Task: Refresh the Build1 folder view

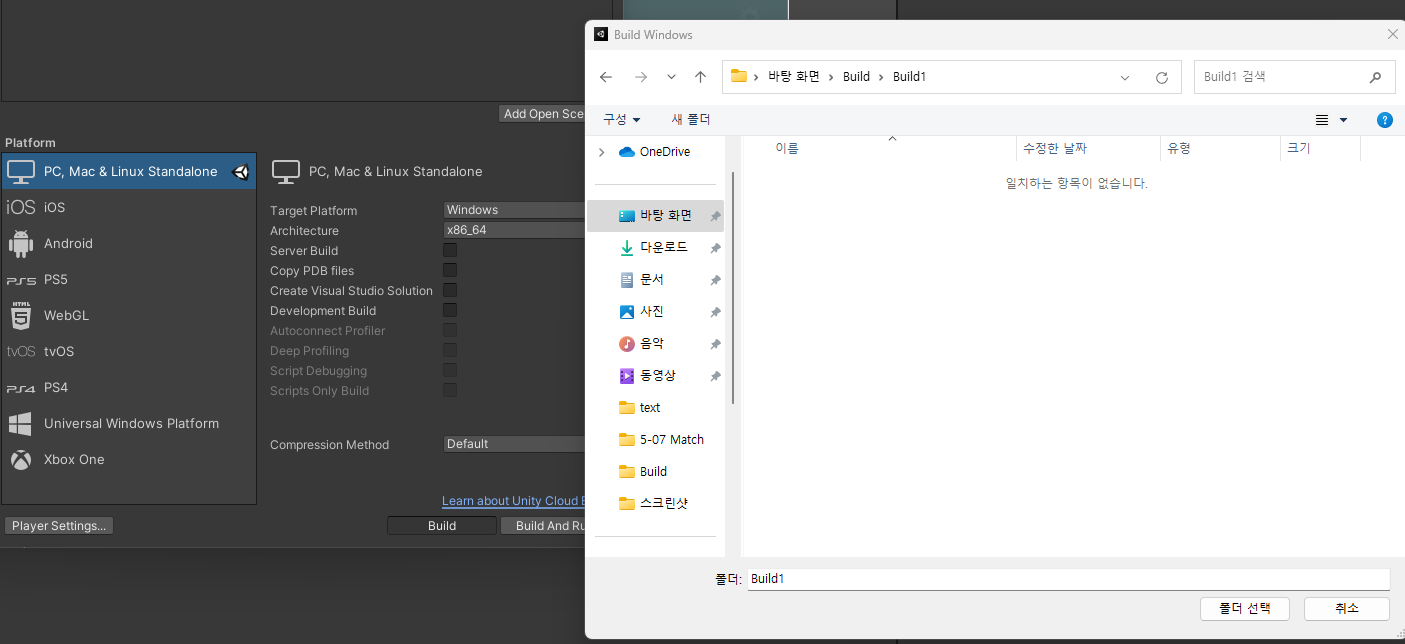Action: click(1161, 77)
